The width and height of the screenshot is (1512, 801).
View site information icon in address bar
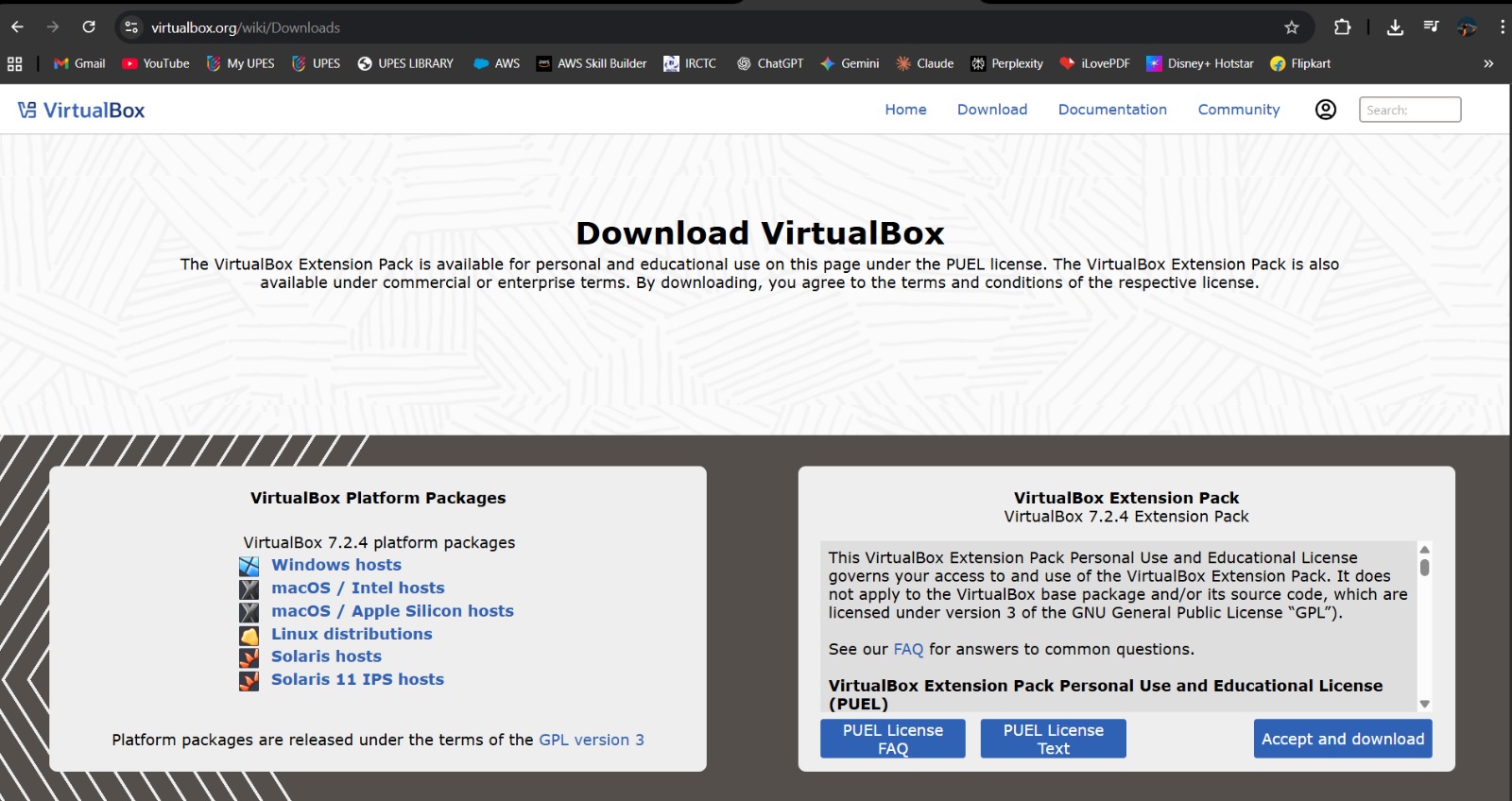point(132,27)
